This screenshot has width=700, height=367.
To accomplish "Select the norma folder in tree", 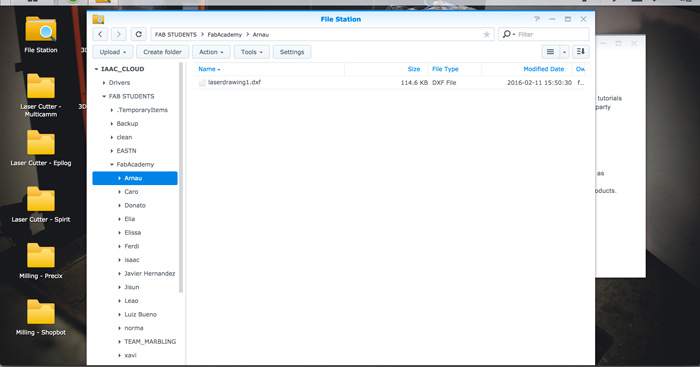I will [134, 328].
